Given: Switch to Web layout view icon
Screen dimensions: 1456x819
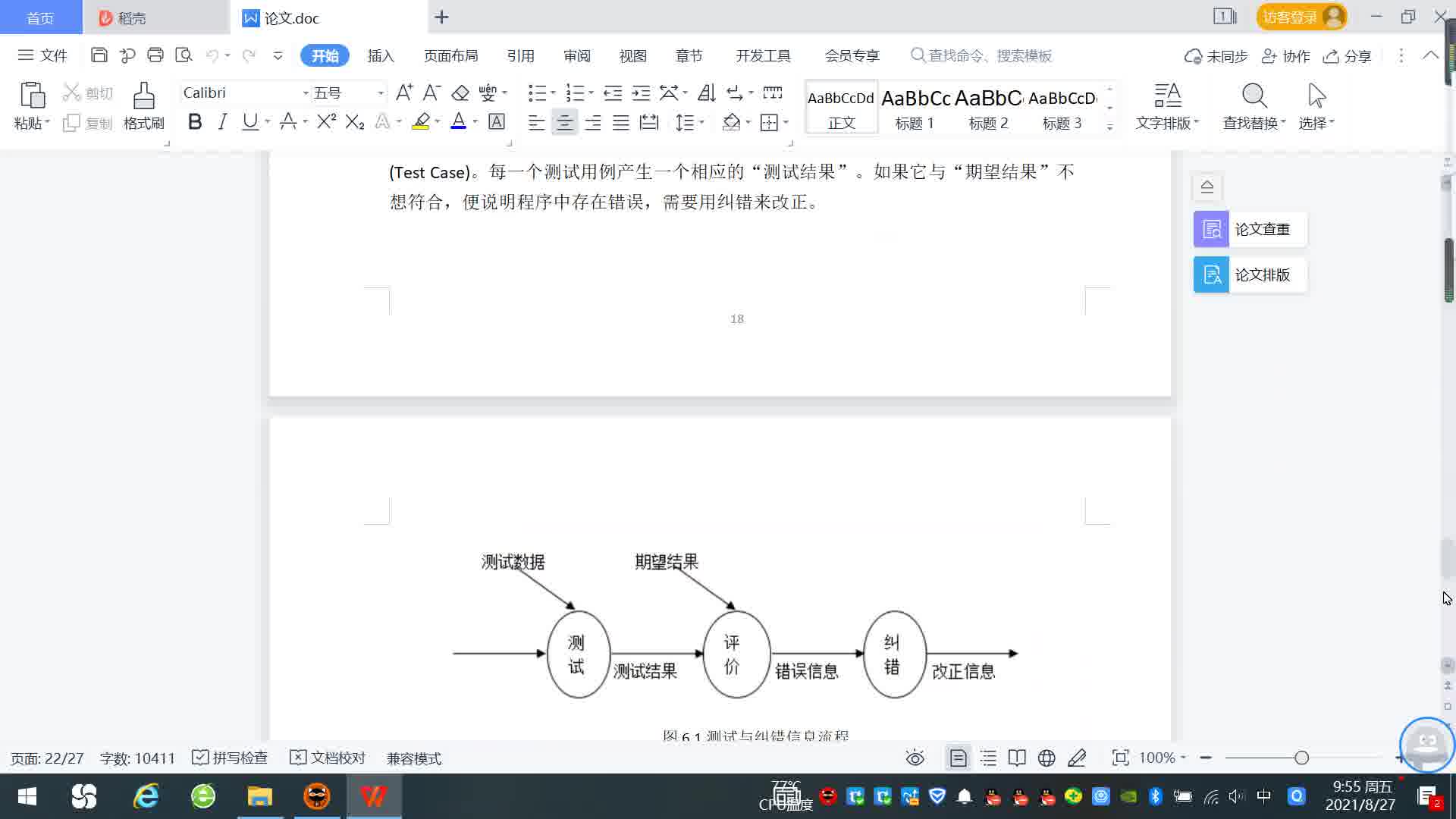Looking at the screenshot, I should point(1046,758).
